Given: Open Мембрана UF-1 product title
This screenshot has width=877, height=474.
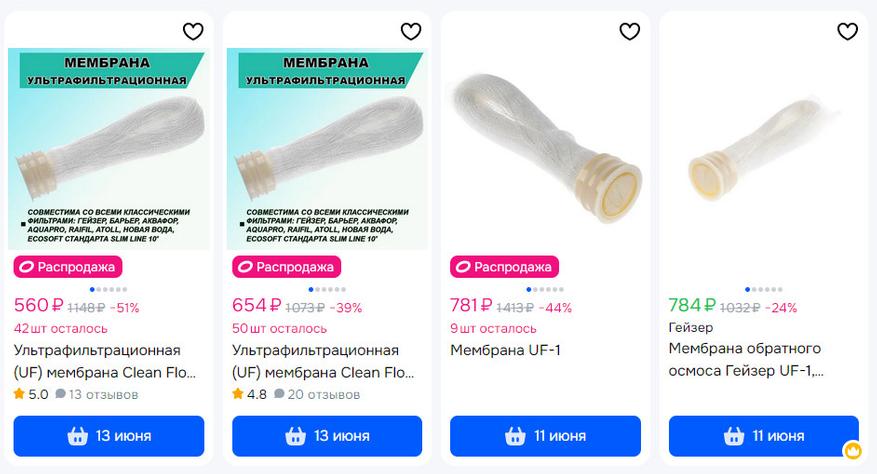Looking at the screenshot, I should (506, 350).
